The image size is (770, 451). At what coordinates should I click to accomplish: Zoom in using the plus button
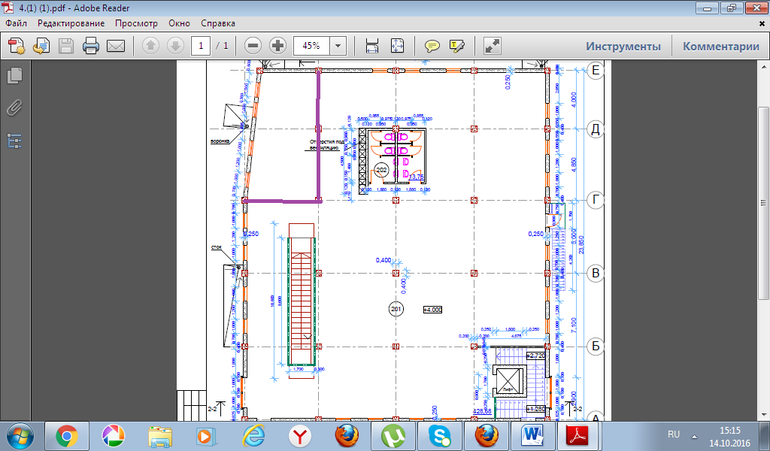277,46
